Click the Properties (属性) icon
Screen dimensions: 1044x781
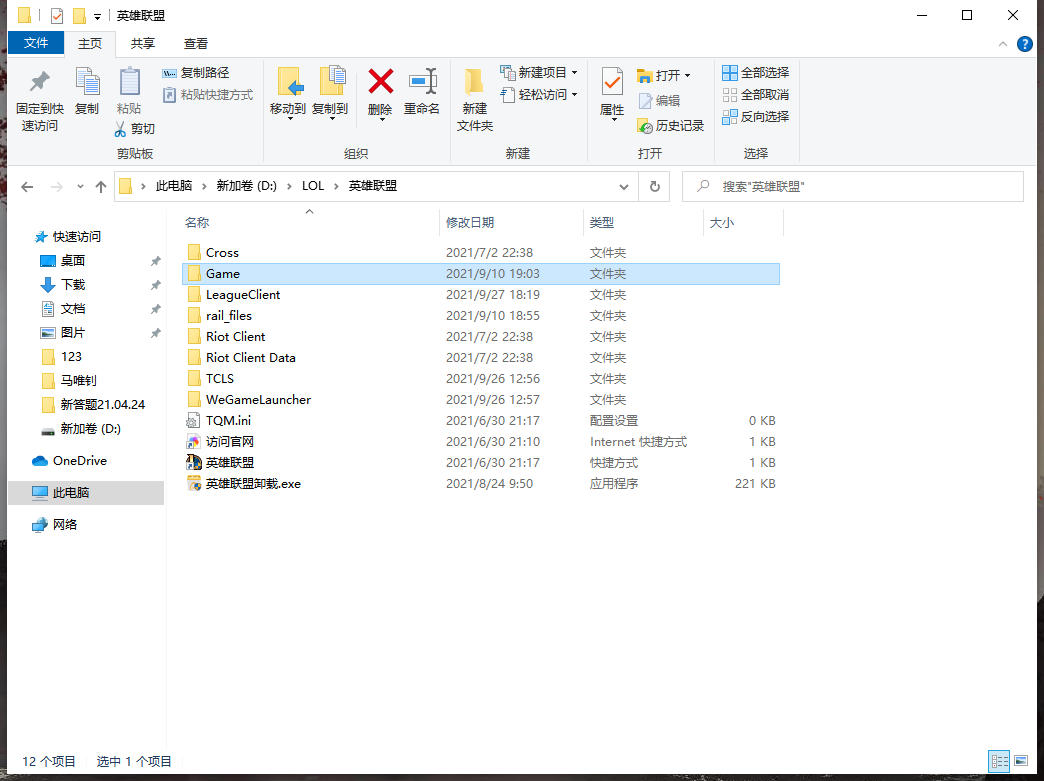(612, 83)
